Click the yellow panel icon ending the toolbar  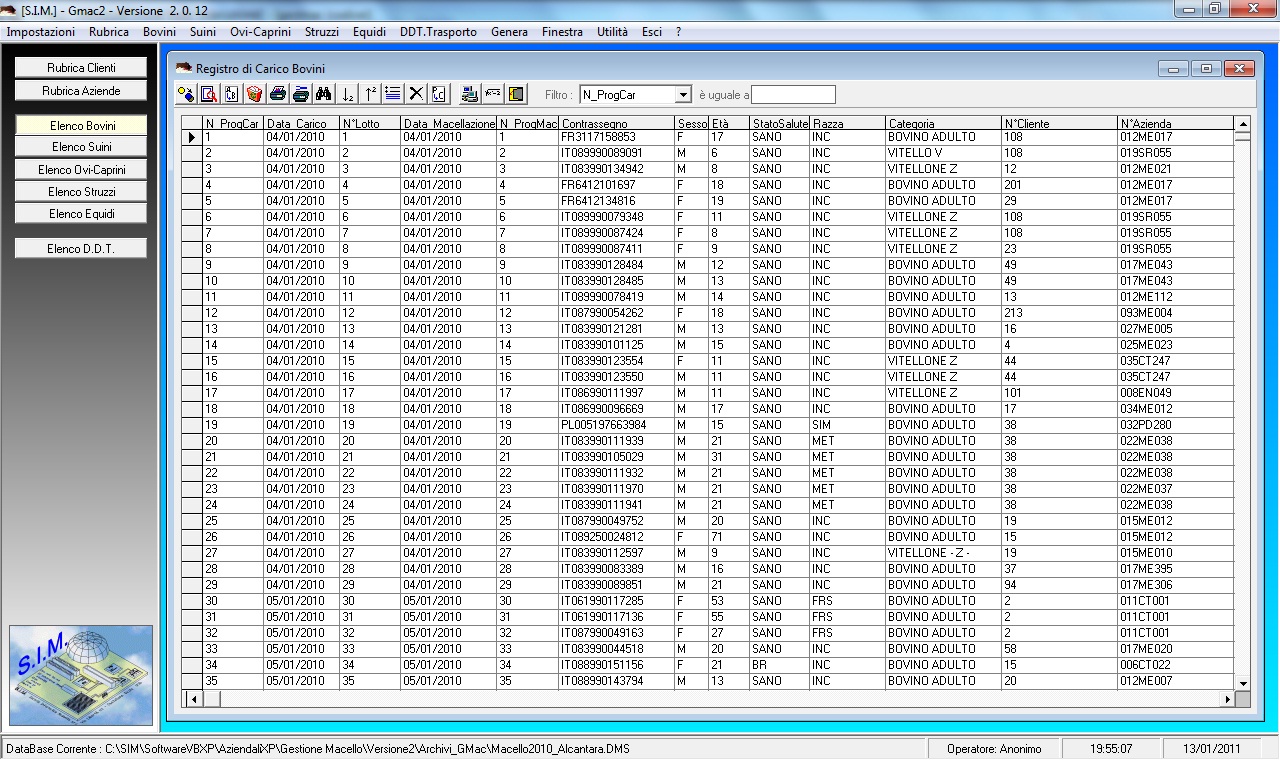[516, 94]
